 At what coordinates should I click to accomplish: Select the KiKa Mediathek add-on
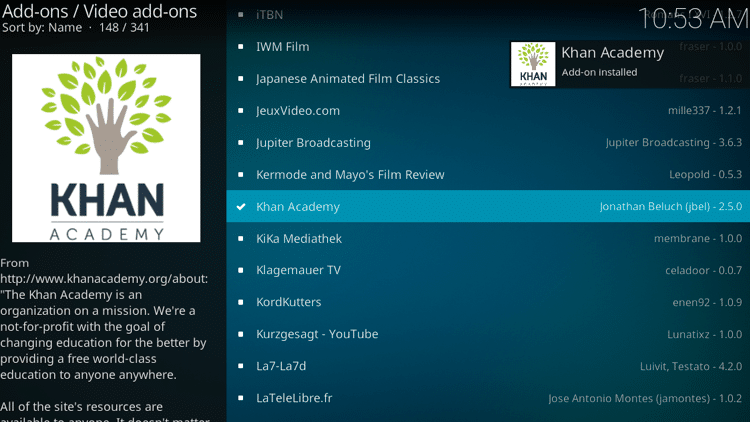[x=488, y=238]
